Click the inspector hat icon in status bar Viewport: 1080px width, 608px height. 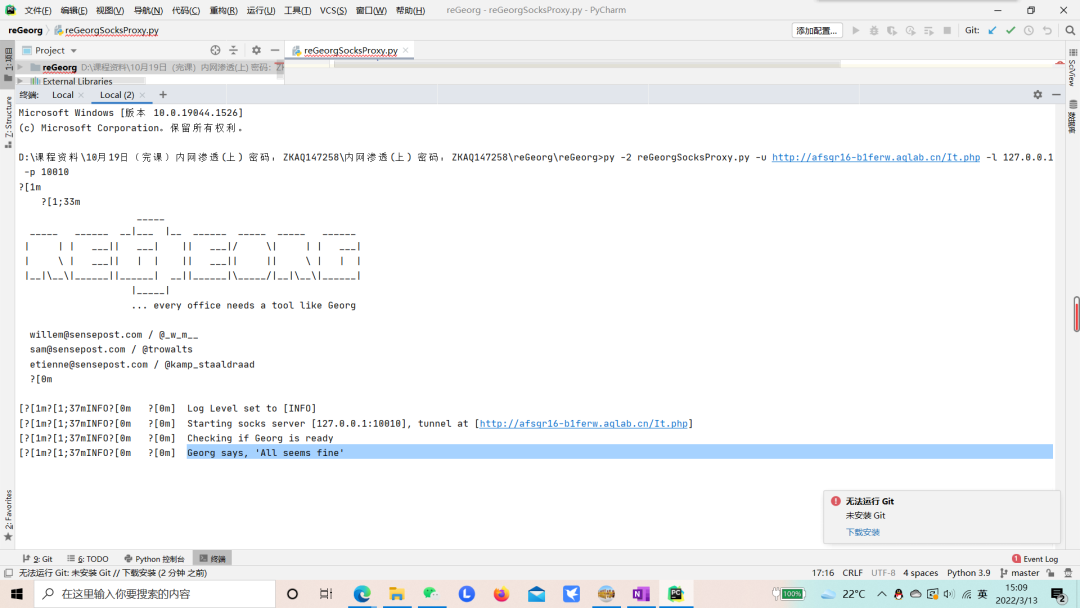click(x=1068, y=573)
